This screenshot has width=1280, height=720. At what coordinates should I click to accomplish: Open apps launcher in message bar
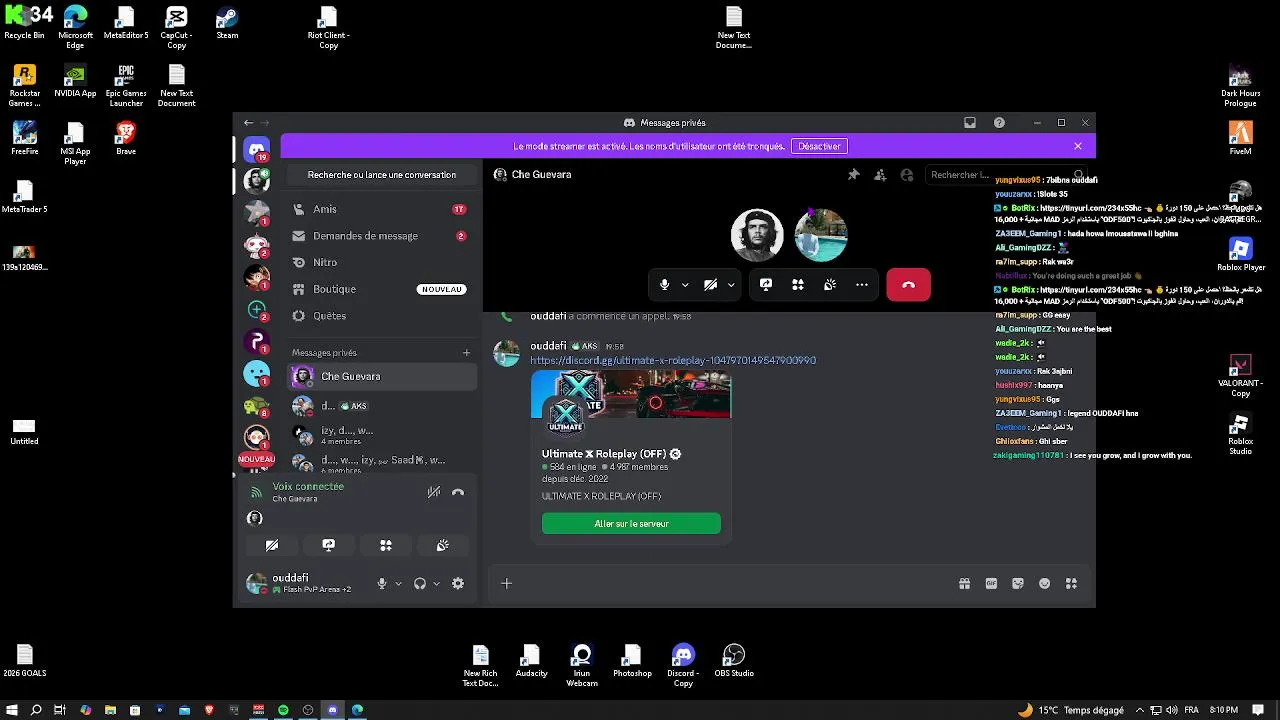pos(1071,584)
